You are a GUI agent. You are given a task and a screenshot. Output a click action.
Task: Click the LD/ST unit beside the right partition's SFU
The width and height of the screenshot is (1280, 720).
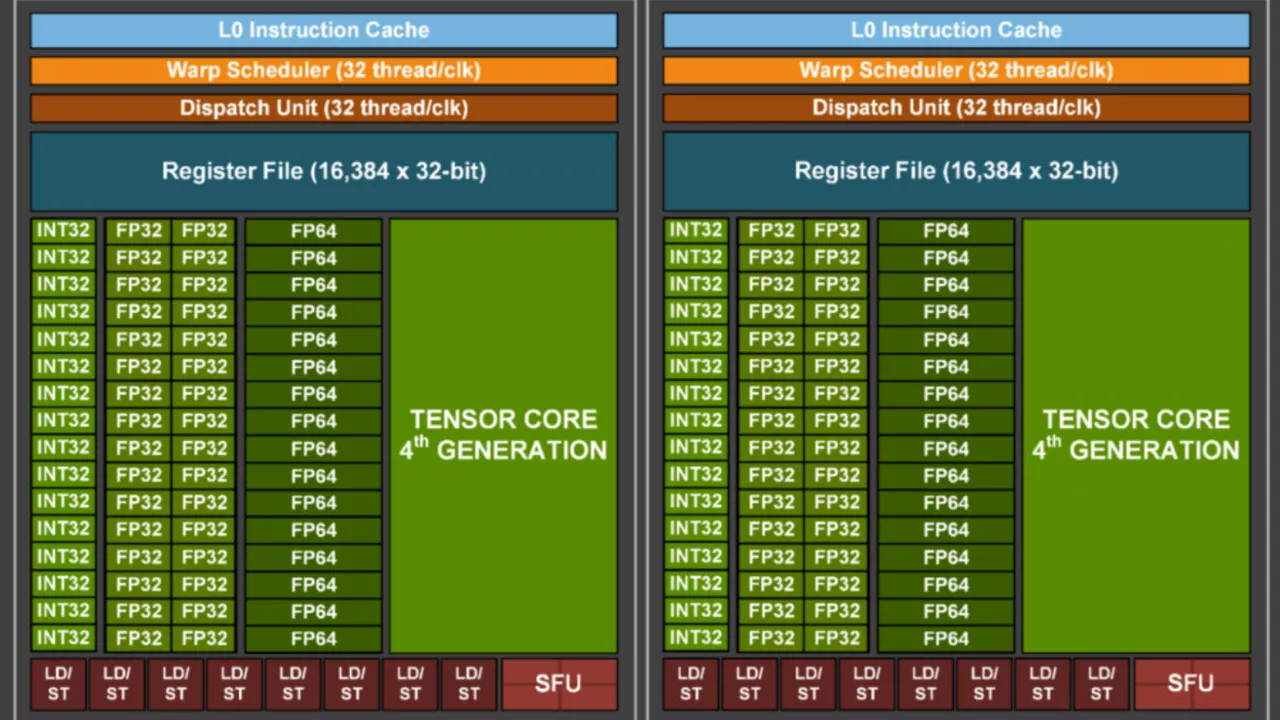click(x=1100, y=684)
